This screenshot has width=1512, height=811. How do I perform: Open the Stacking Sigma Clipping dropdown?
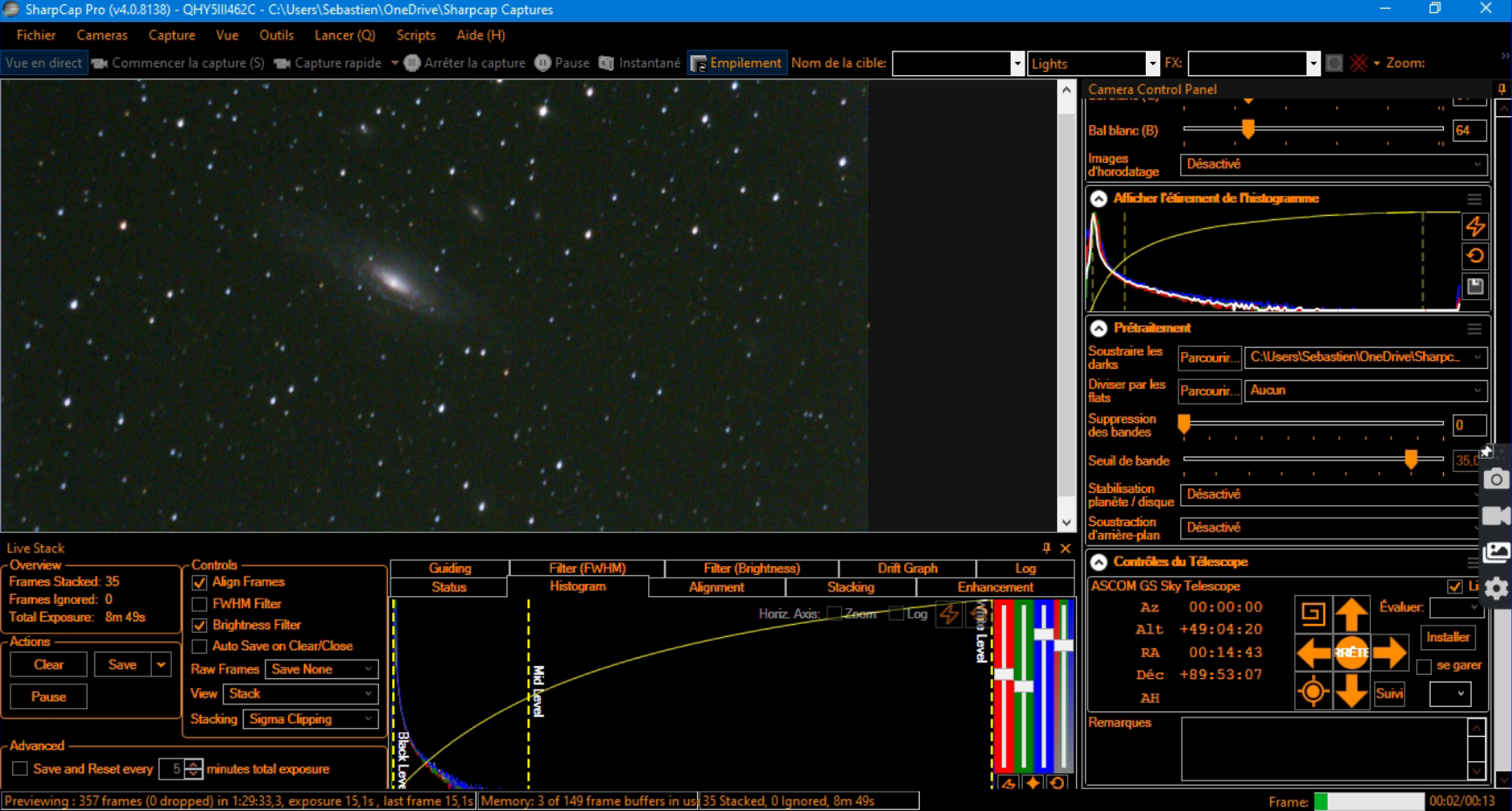(x=311, y=719)
